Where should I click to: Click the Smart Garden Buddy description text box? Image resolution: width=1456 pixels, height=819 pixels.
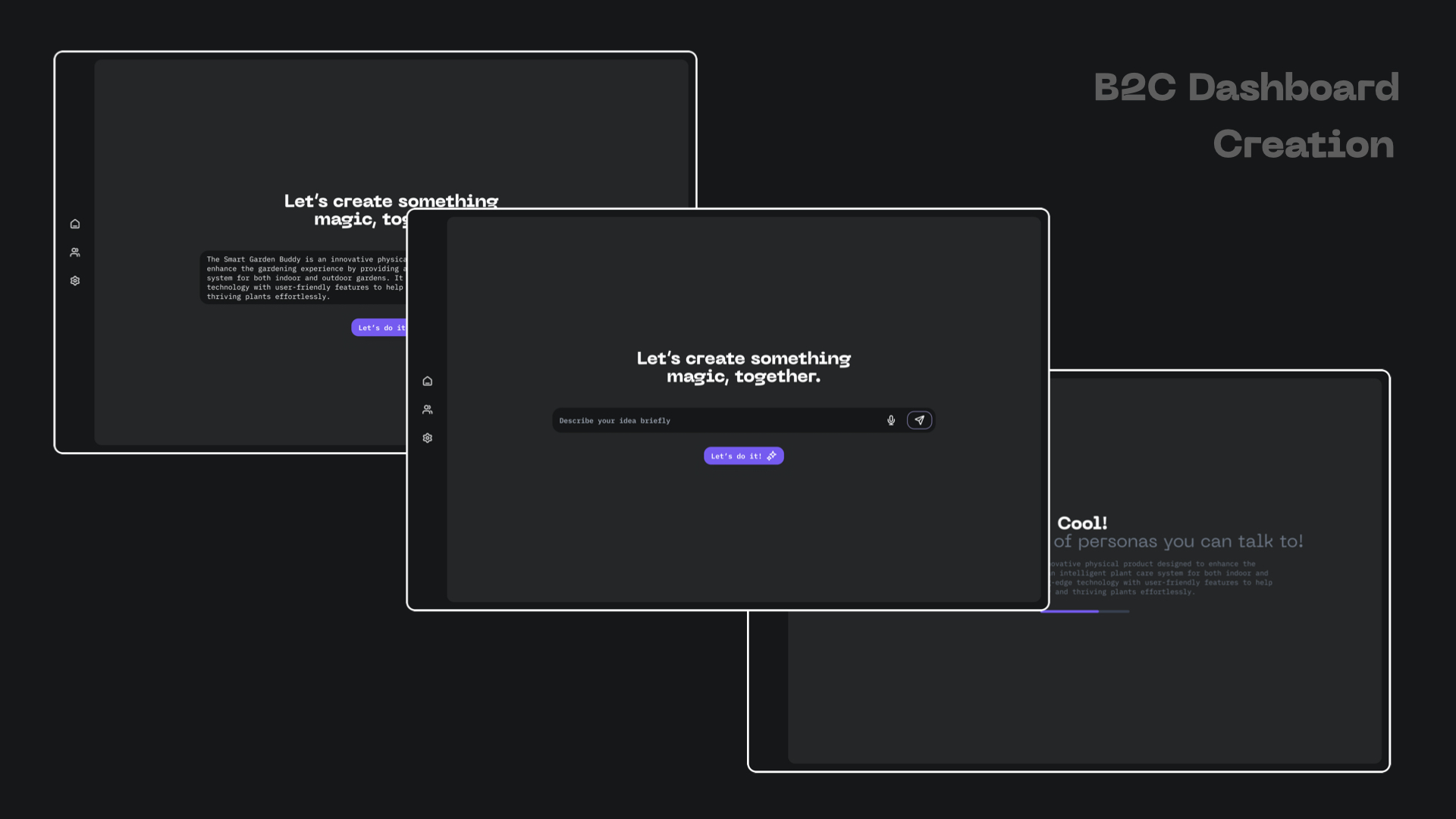[x=303, y=278]
